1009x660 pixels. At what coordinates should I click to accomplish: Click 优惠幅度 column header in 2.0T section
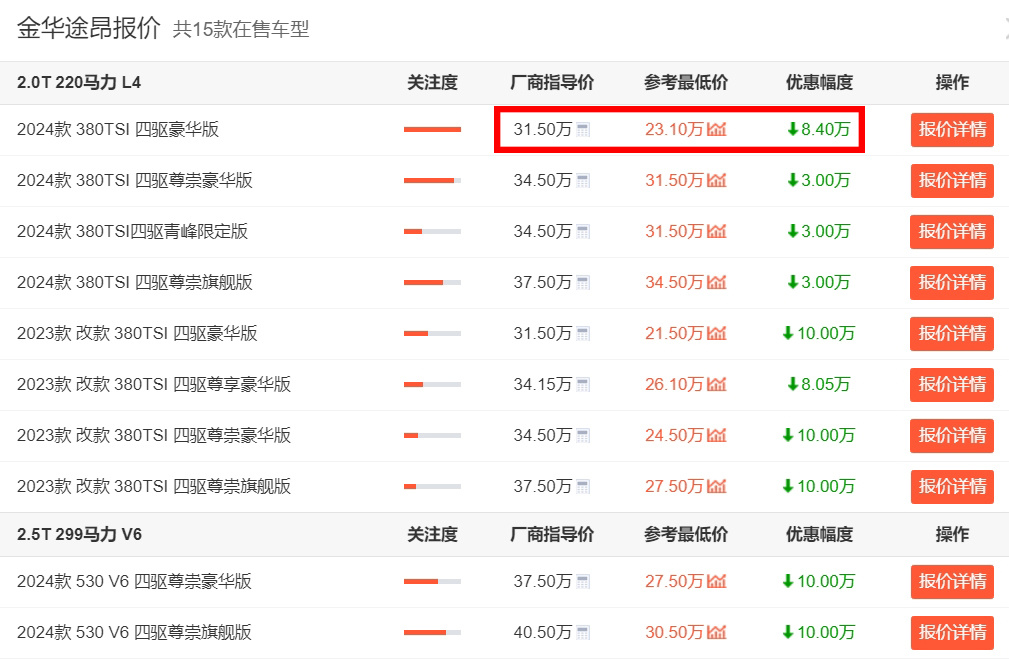click(819, 82)
